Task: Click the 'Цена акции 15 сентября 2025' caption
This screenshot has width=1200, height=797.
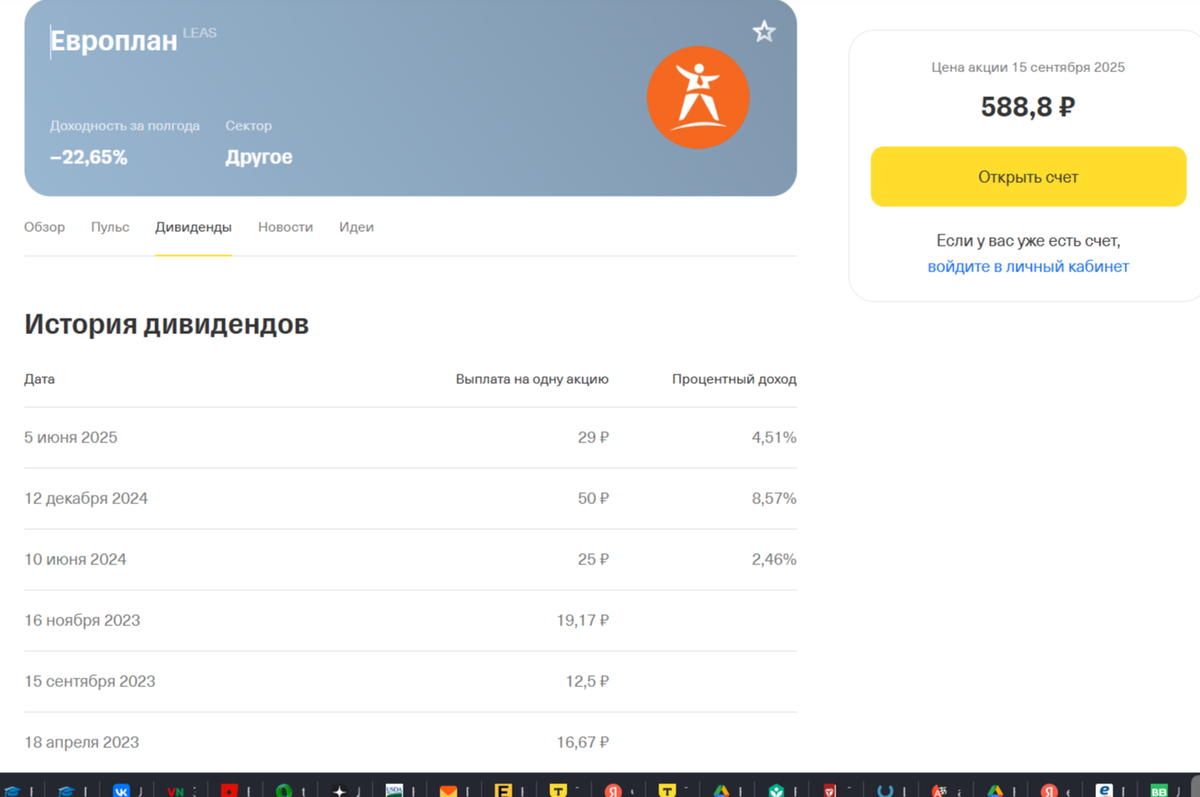Action: point(1028,68)
